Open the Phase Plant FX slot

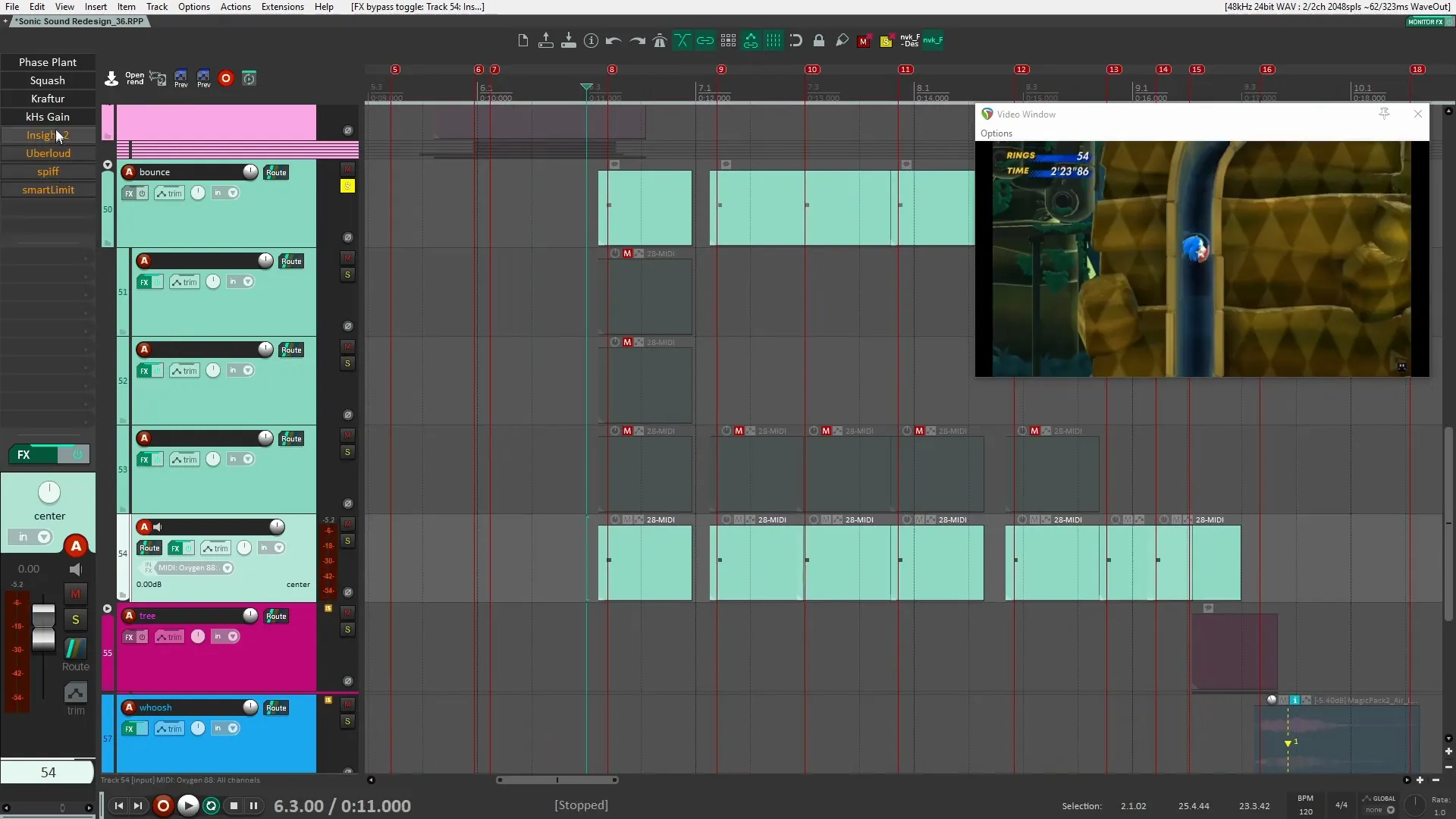point(48,62)
